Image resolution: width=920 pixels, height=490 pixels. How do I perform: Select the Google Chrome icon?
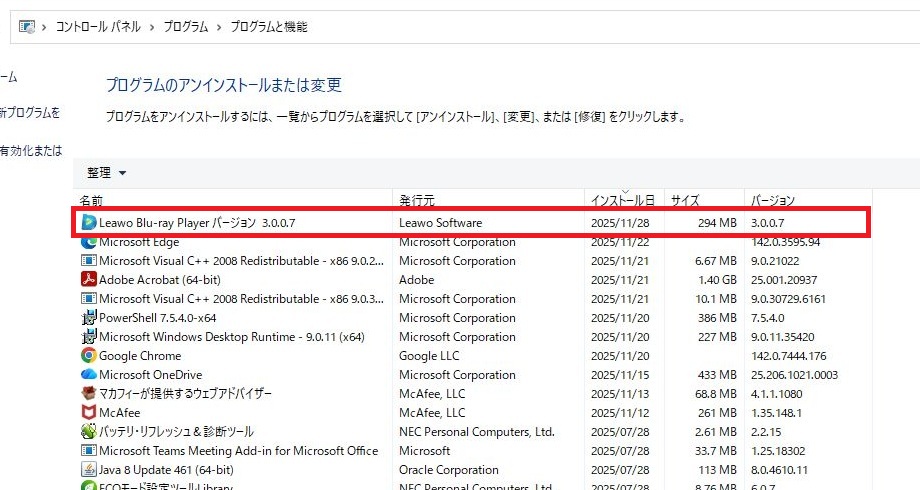pos(89,356)
